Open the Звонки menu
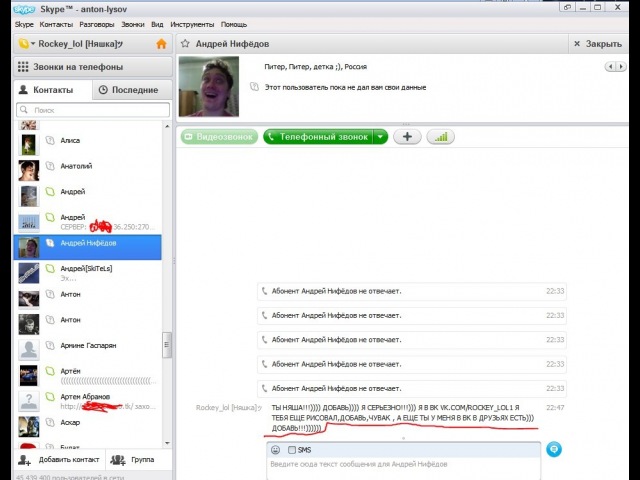This screenshot has width=640, height=480. click(133, 24)
